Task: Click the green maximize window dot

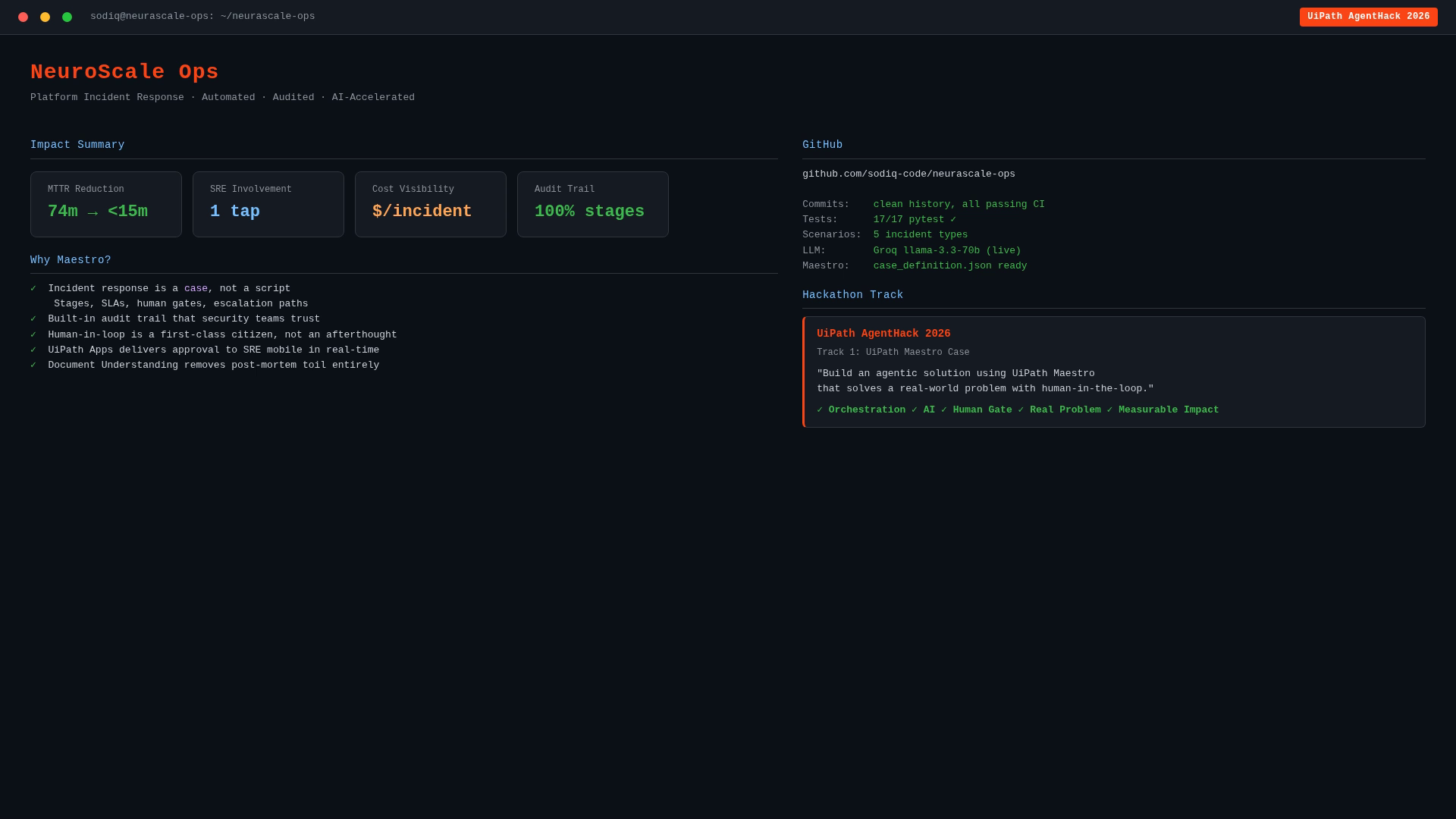Action: click(67, 17)
